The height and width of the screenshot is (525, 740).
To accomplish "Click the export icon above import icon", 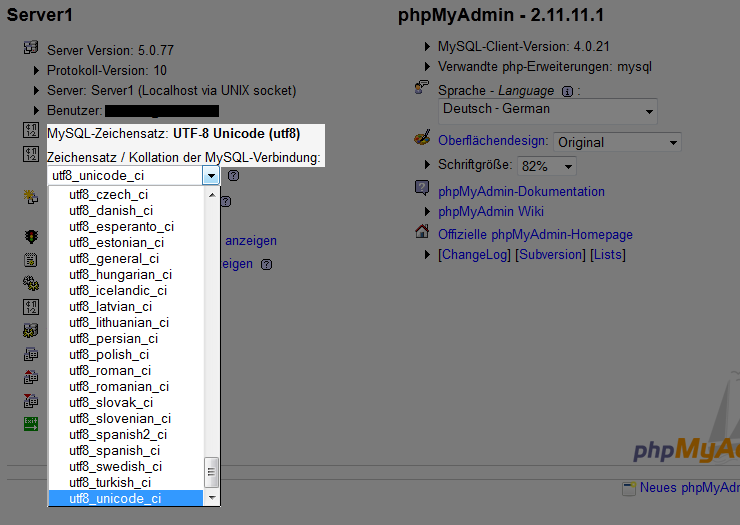I will coord(31,377).
